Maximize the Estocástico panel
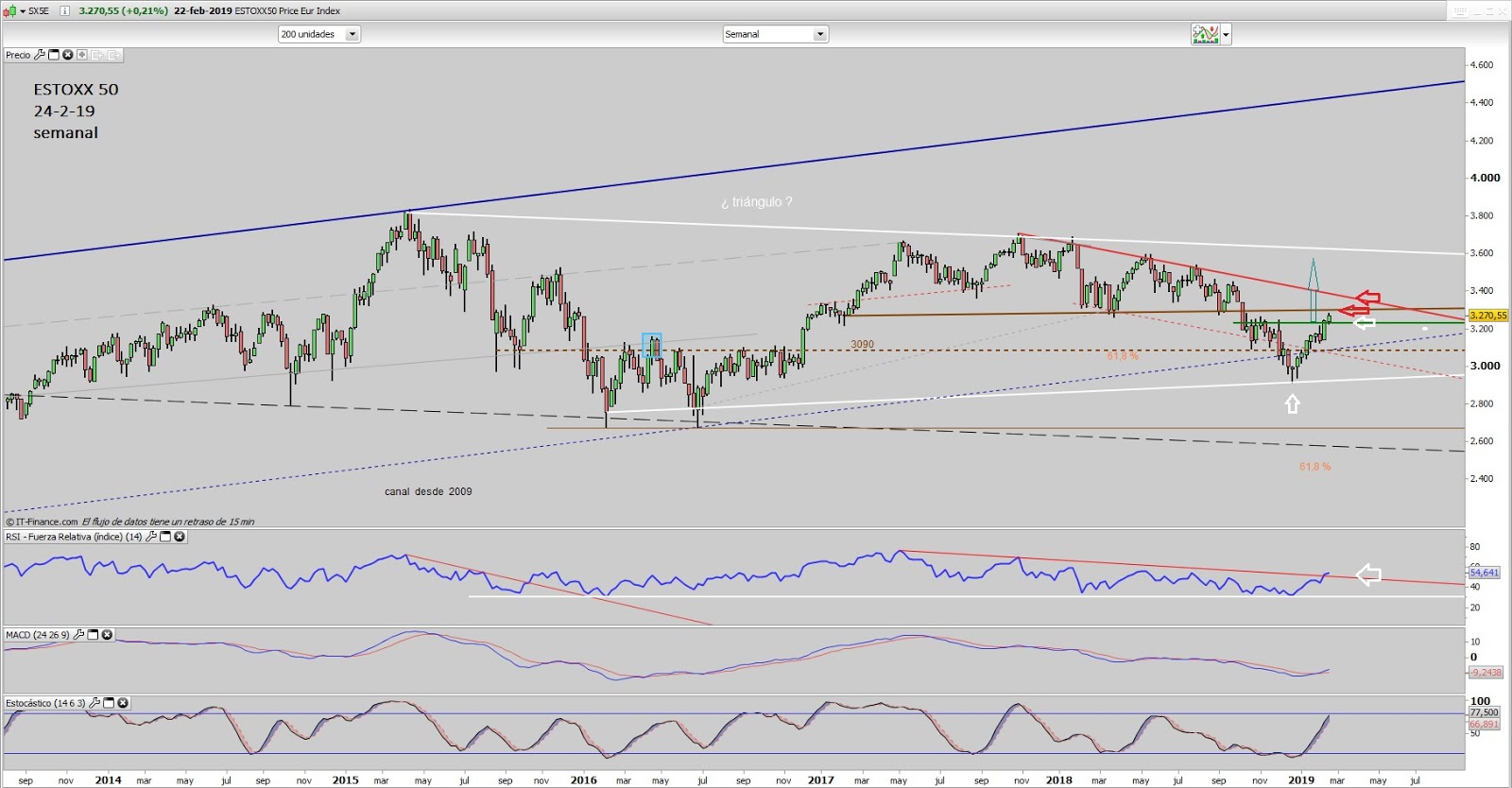The width and height of the screenshot is (1512, 788). (x=109, y=703)
